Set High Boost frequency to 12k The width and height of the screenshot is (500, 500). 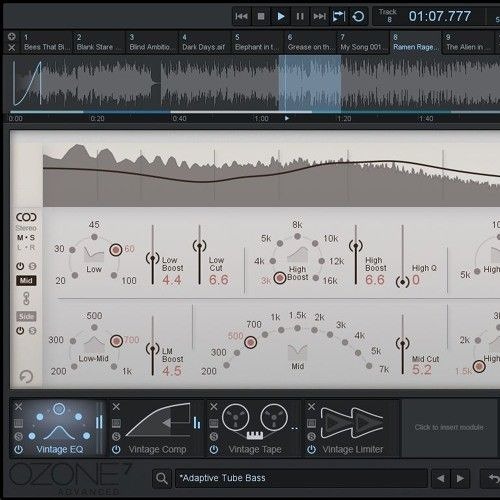pyautogui.click(x=322, y=261)
